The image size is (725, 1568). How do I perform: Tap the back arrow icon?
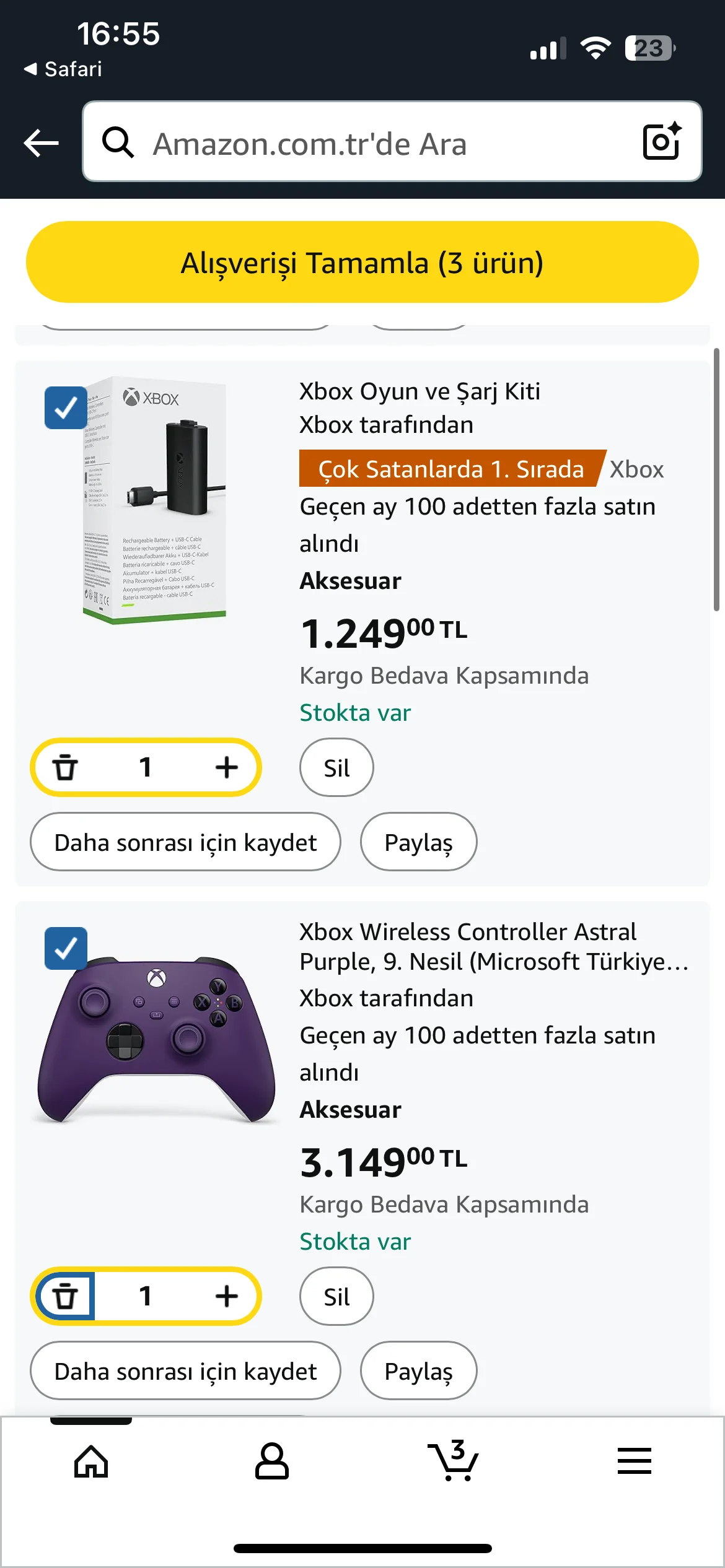pos(41,143)
